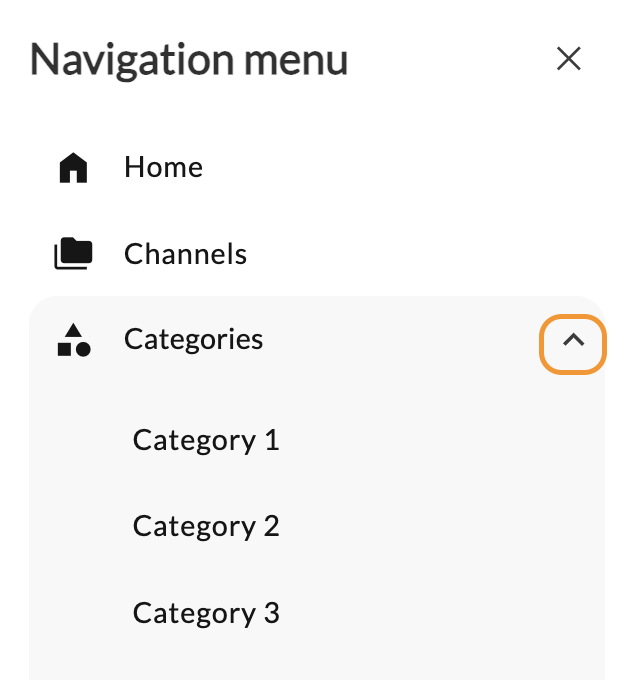Select the triangle-square-circle Categories glyph
Image resolution: width=621 pixels, height=680 pixels.
pyautogui.click(x=74, y=340)
